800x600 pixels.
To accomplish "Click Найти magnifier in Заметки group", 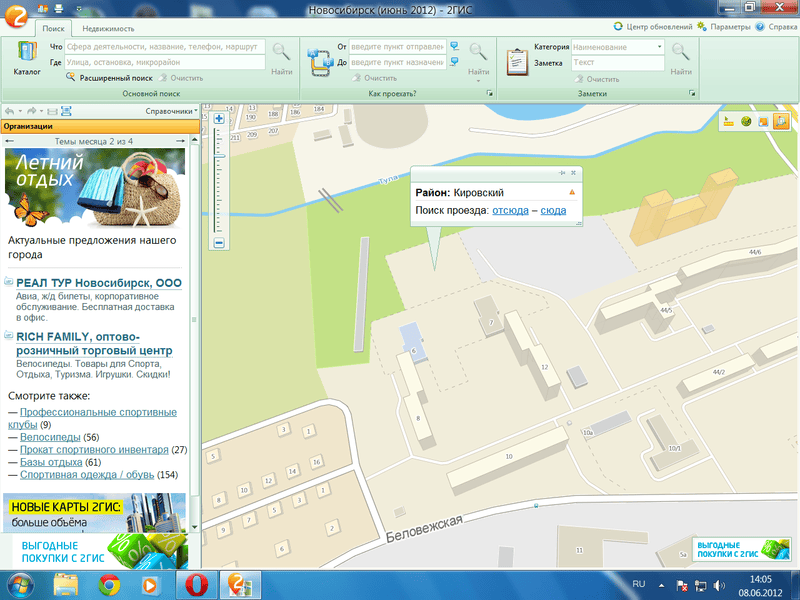I will coord(681,59).
